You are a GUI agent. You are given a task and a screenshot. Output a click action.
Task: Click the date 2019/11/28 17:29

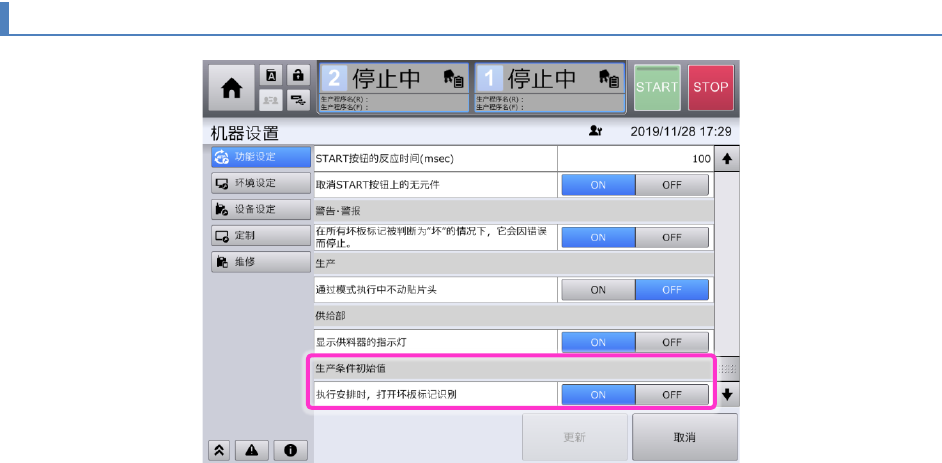(681, 132)
